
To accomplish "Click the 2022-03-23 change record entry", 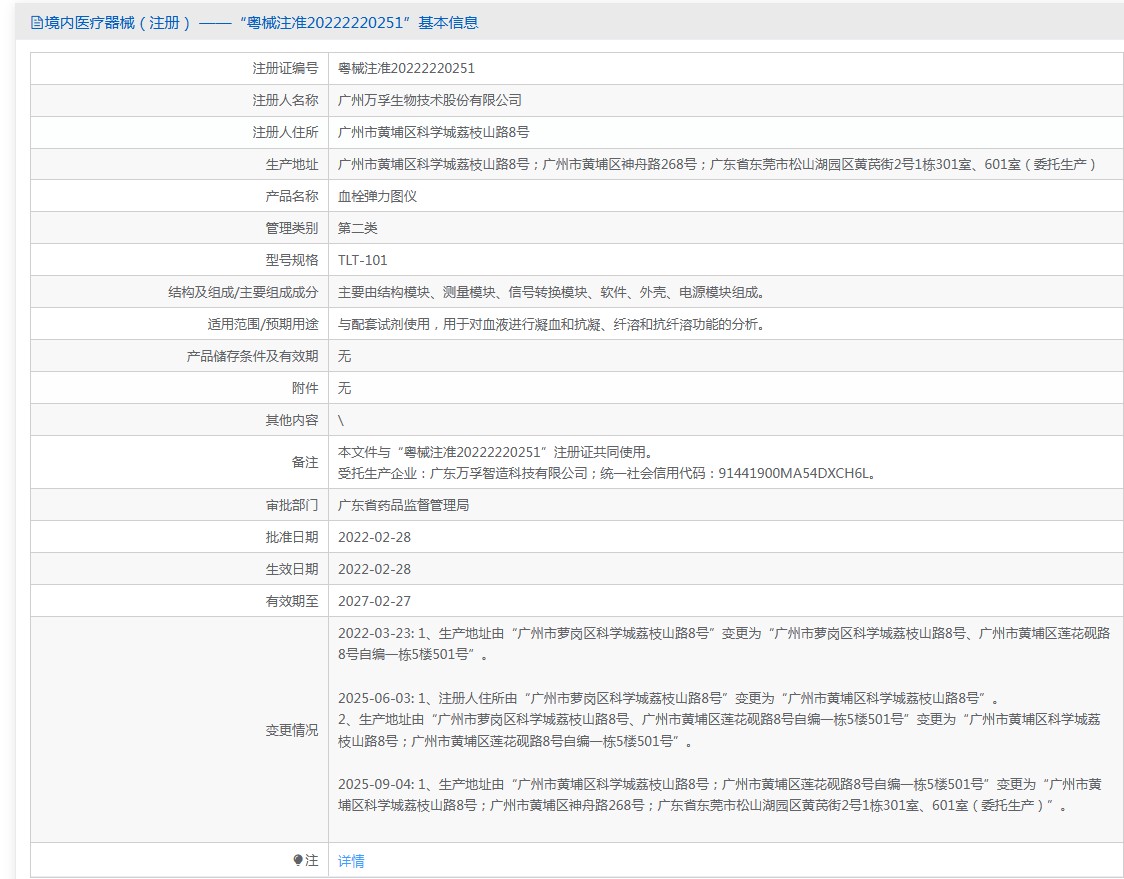I will coord(724,644).
